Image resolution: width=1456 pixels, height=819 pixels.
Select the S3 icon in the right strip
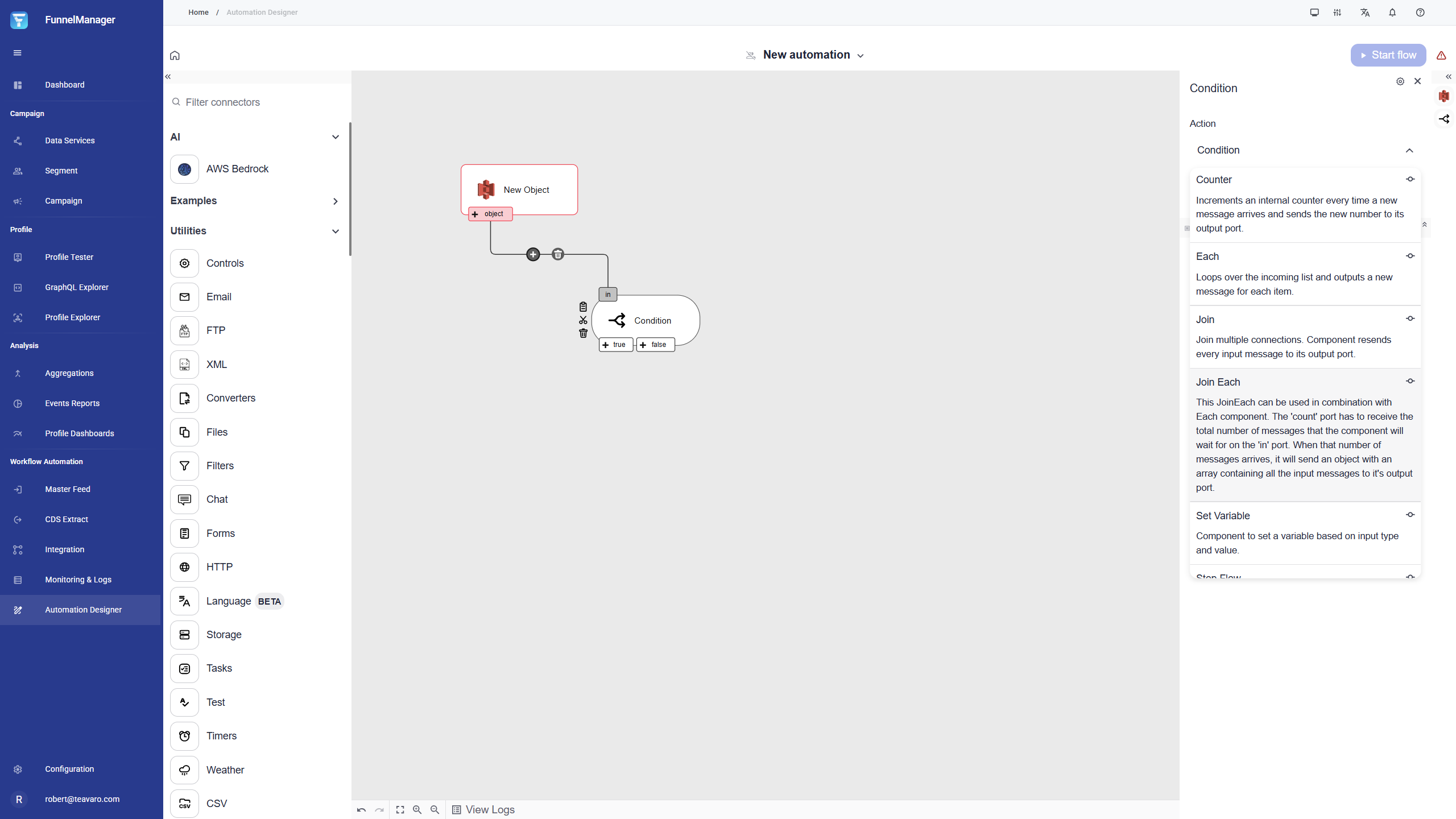tap(1444, 96)
